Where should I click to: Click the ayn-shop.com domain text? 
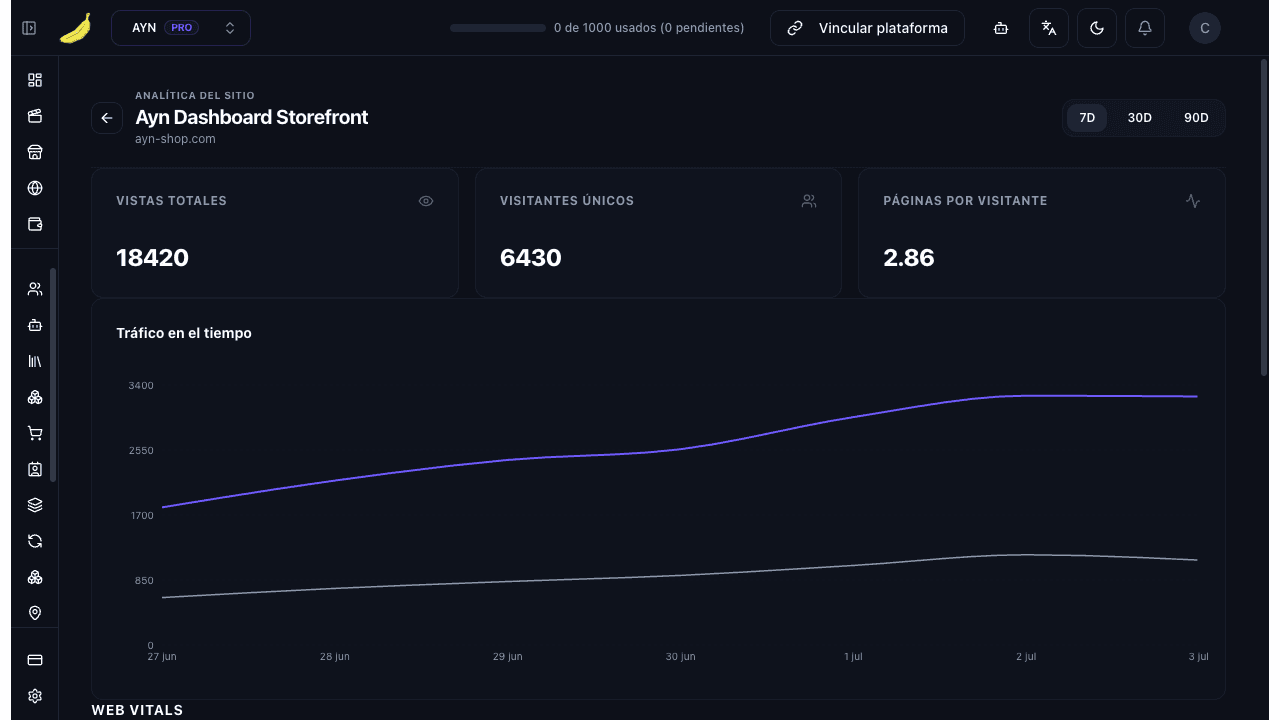[175, 139]
